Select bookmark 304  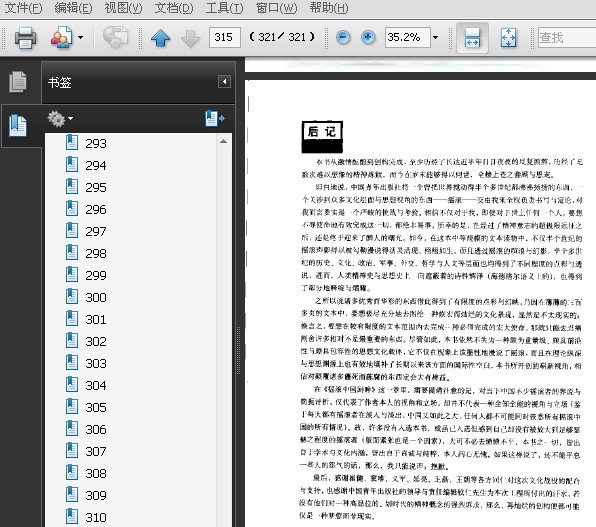[x=96, y=386]
